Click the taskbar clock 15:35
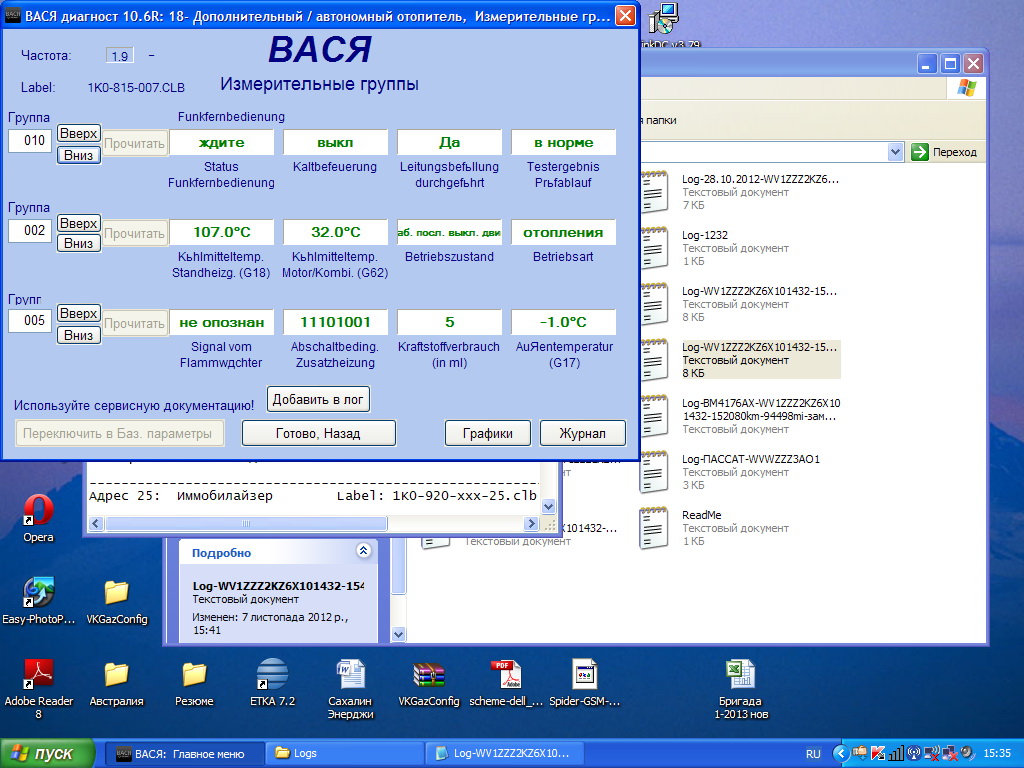This screenshot has width=1024, height=768. click(997, 754)
